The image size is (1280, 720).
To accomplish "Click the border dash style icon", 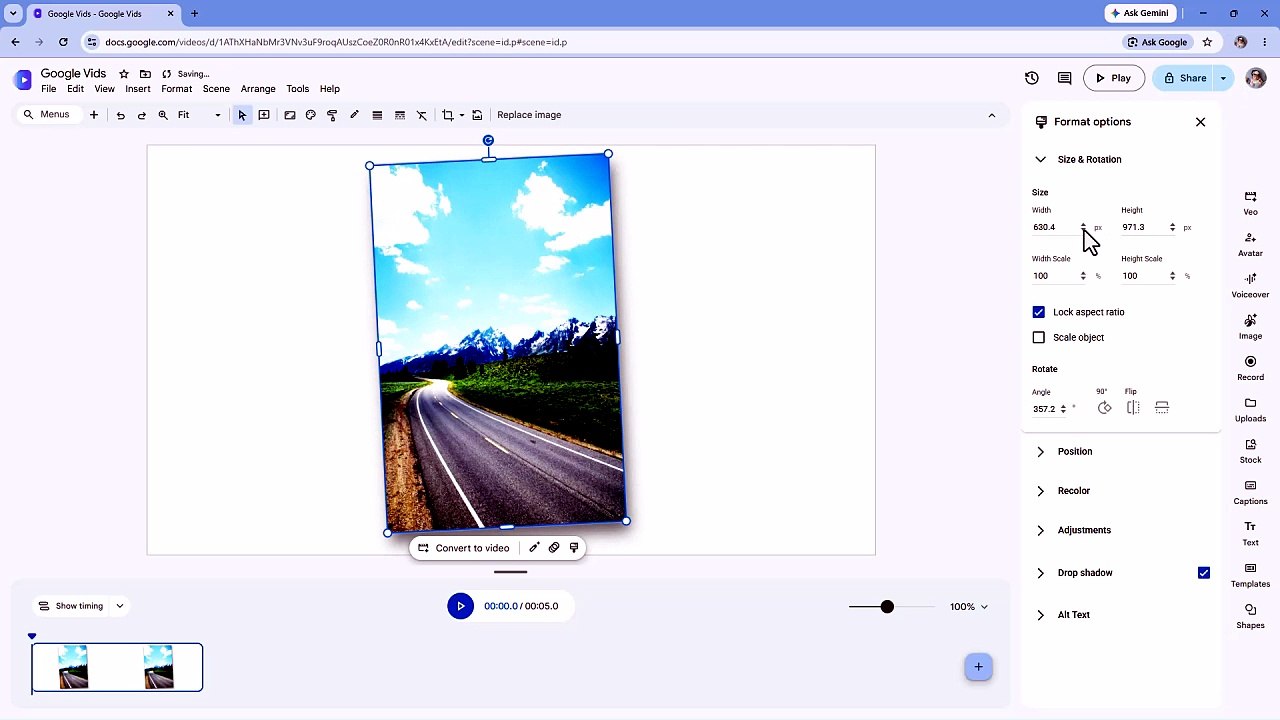I will 400,115.
